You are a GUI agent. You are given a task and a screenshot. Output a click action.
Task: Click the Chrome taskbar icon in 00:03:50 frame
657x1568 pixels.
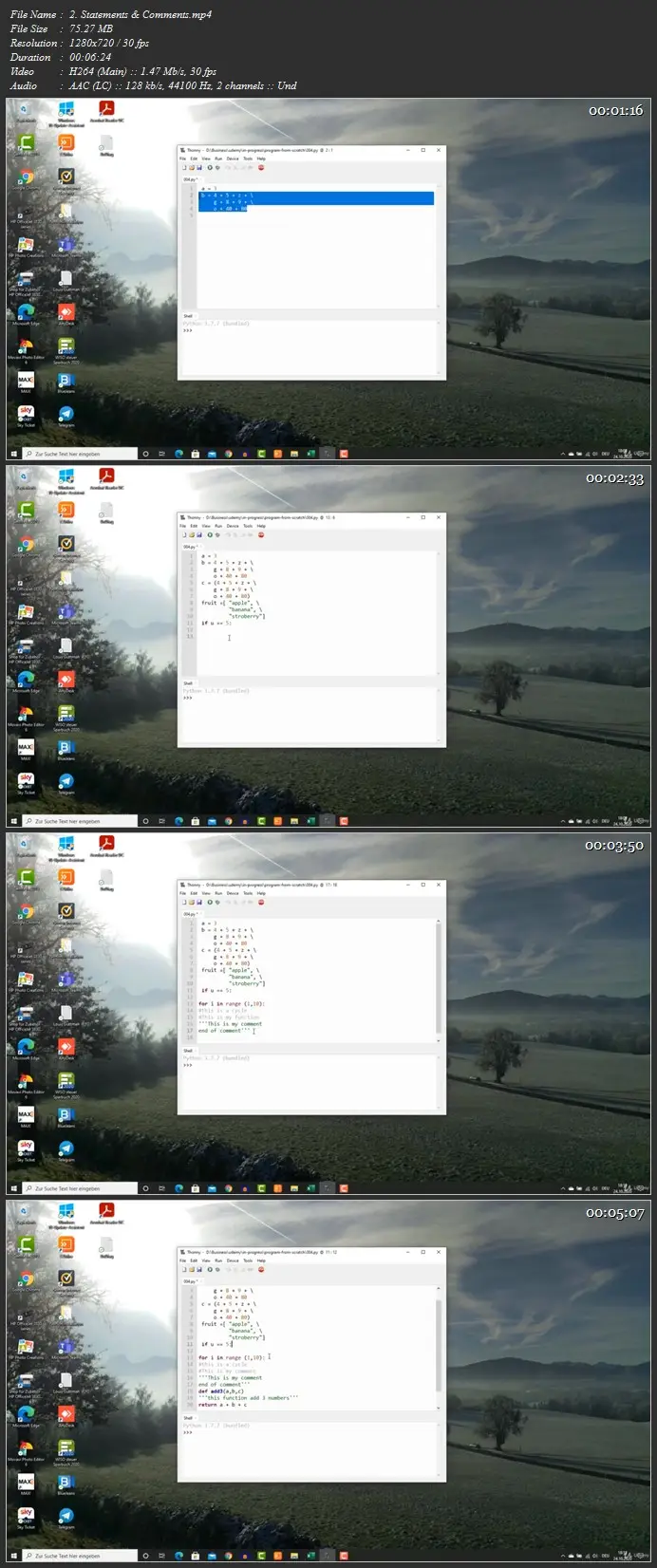pyautogui.click(x=228, y=1187)
